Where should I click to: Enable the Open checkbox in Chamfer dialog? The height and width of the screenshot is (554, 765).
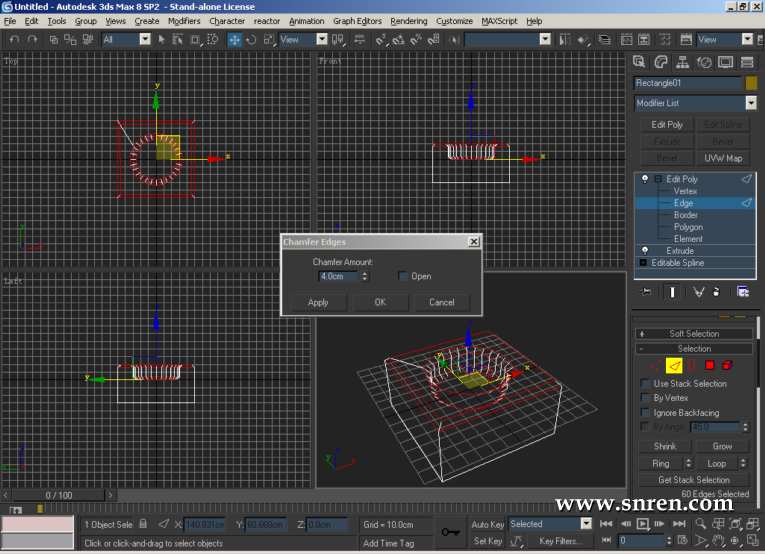[x=403, y=276]
